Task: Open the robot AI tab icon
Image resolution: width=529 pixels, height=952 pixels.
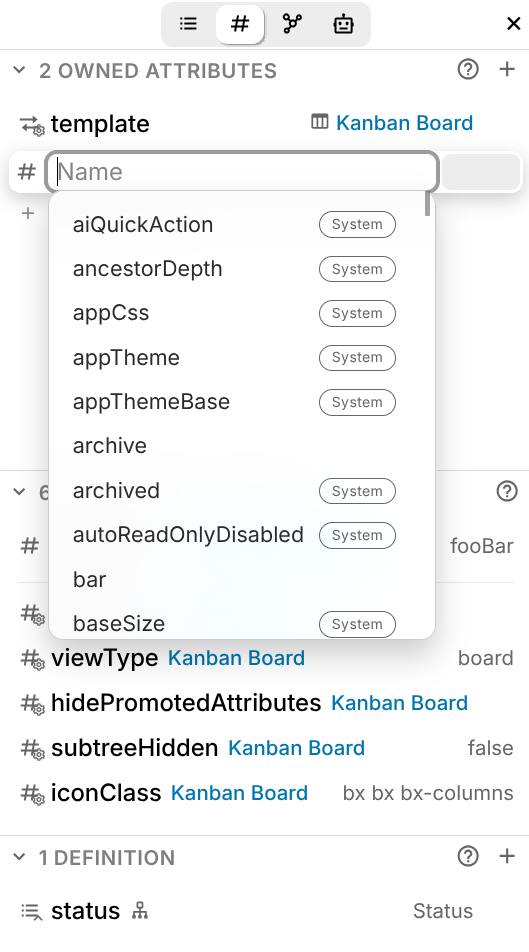Action: tap(344, 24)
